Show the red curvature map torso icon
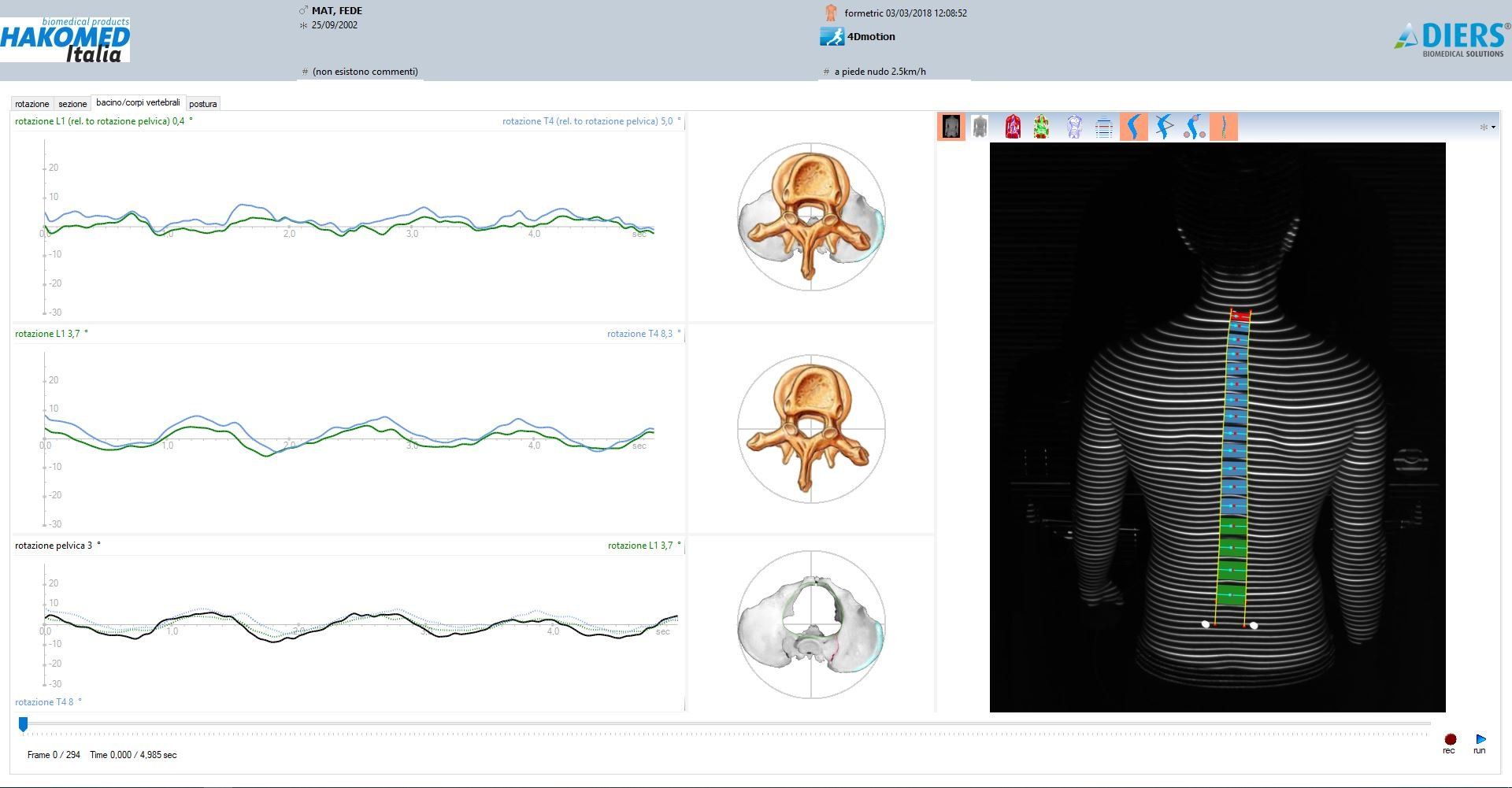The image size is (1512, 788). click(1013, 127)
